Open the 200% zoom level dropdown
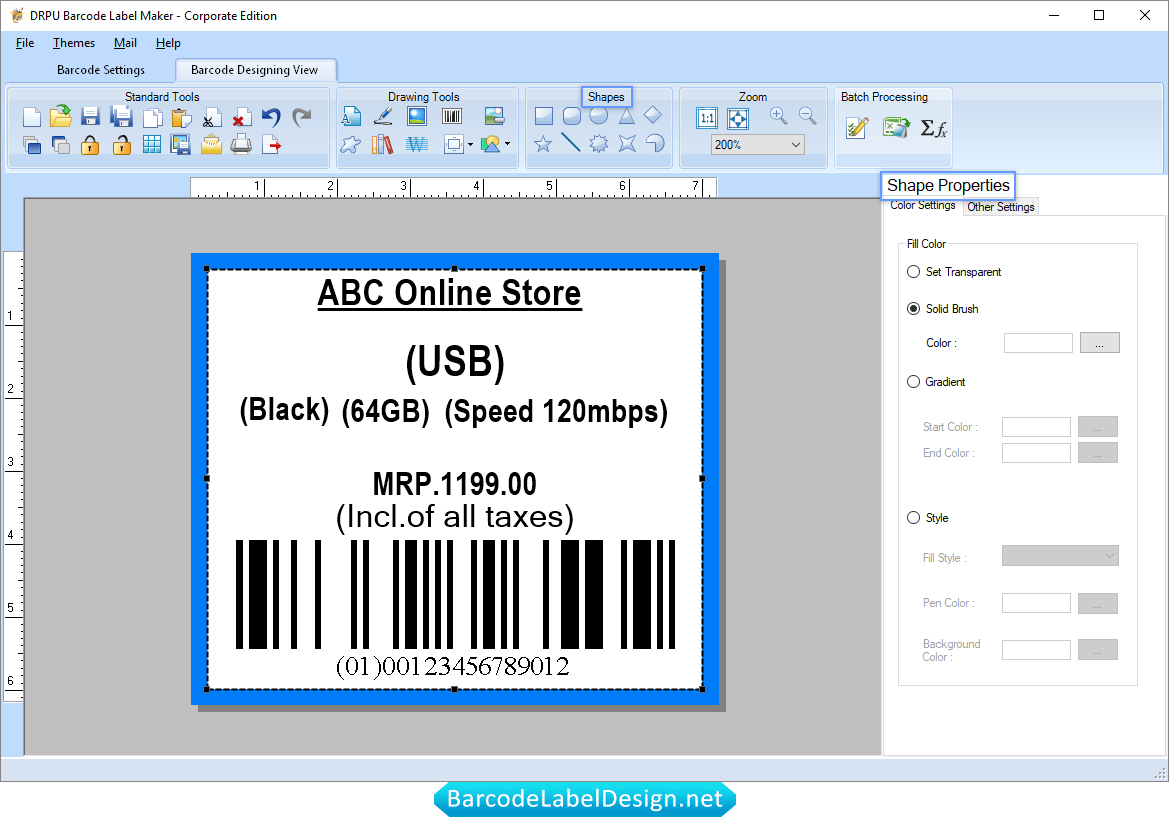 coord(795,145)
